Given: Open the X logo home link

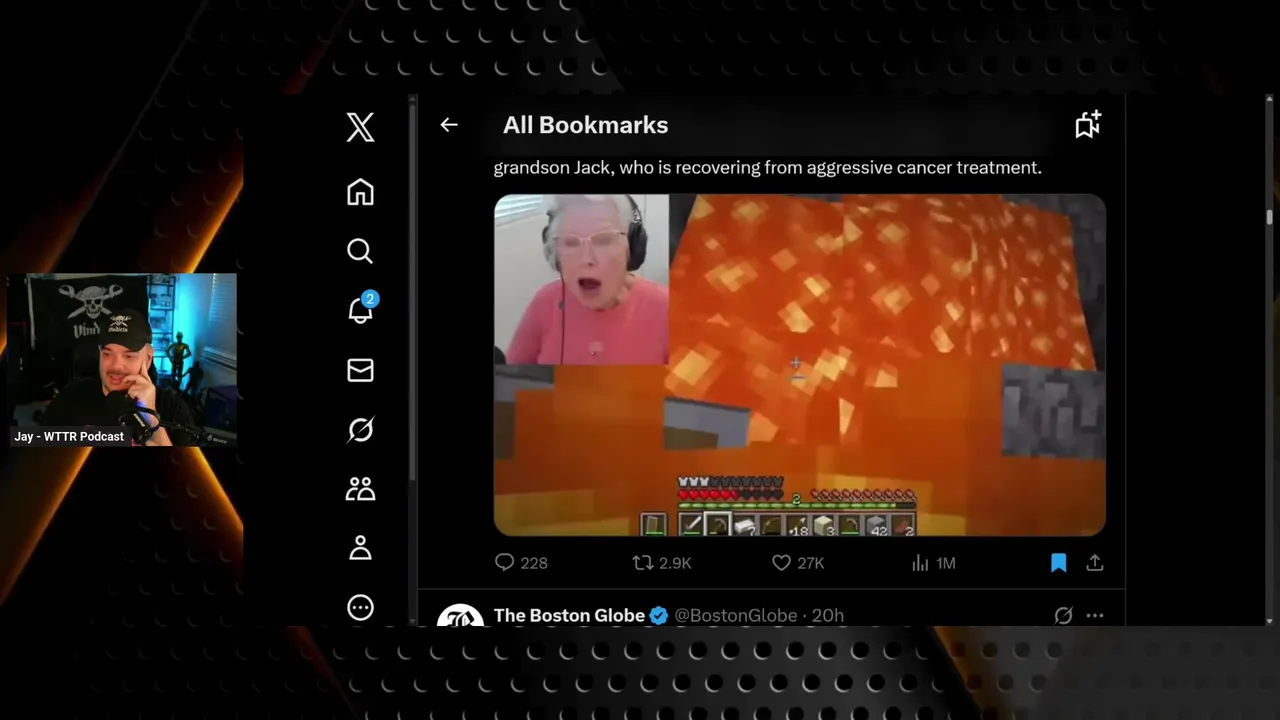Looking at the screenshot, I should coord(360,127).
